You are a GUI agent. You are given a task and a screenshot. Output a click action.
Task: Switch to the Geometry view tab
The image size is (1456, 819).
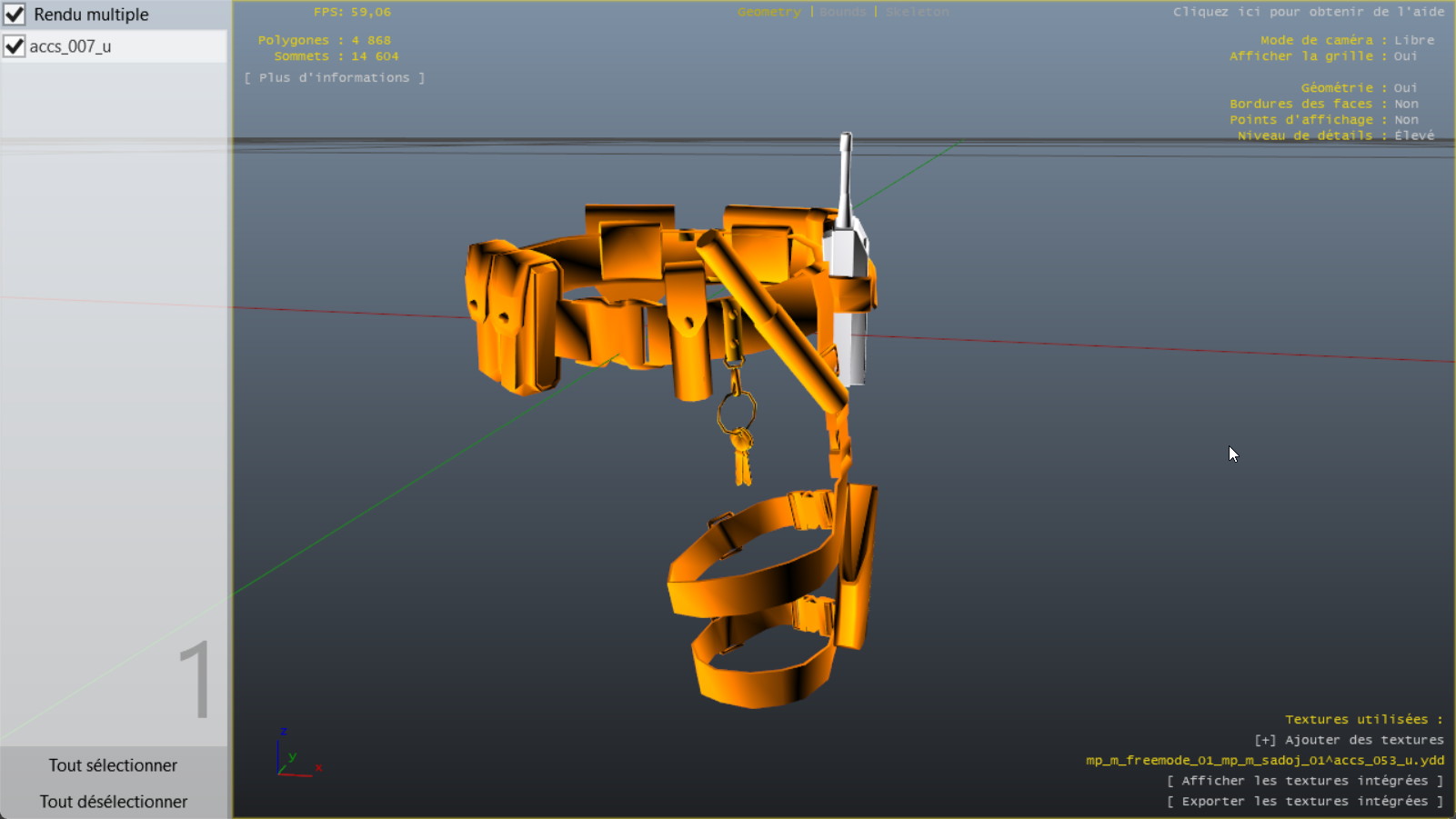768,12
